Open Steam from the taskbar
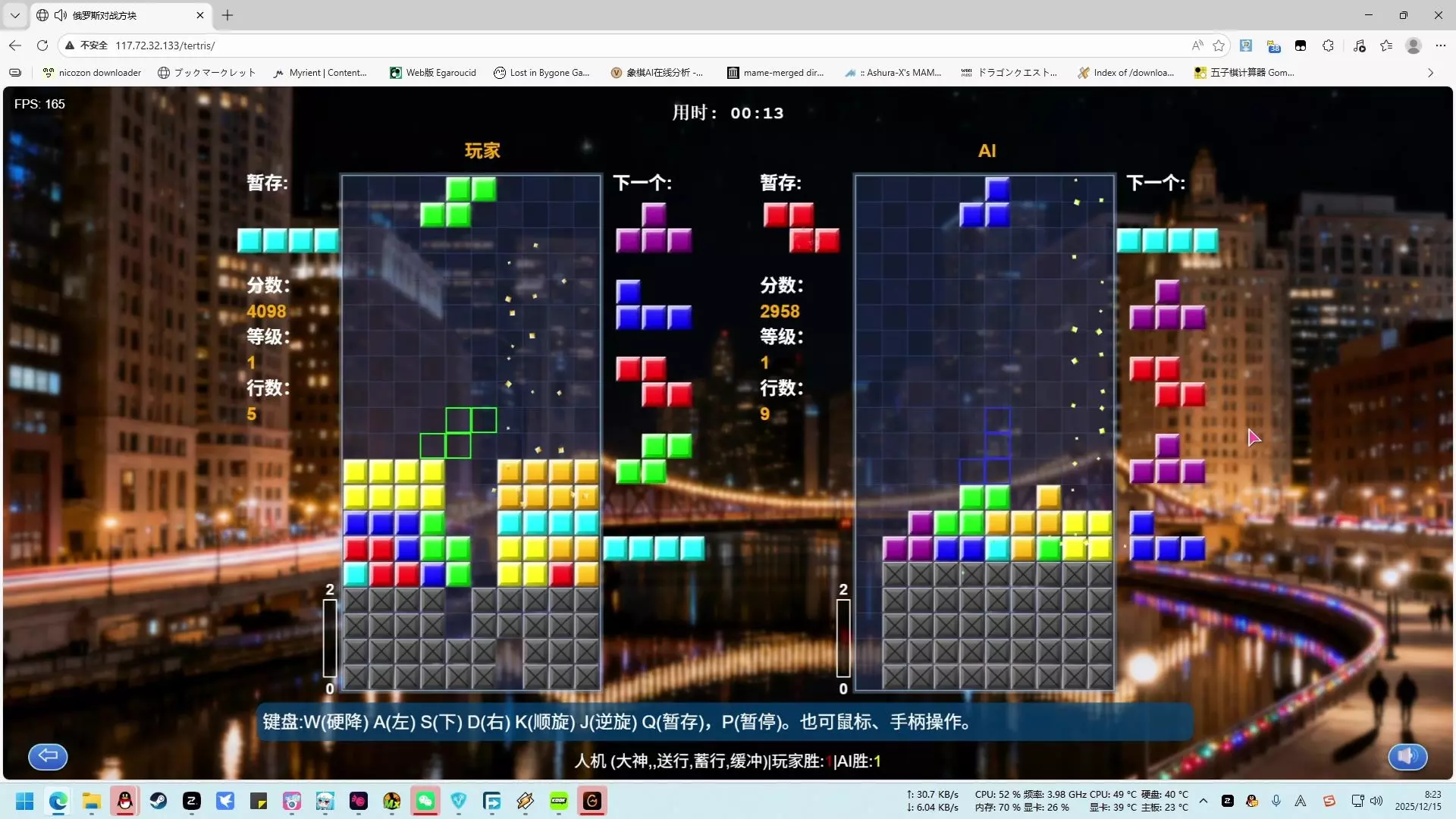The image size is (1456, 819). pyautogui.click(x=158, y=801)
